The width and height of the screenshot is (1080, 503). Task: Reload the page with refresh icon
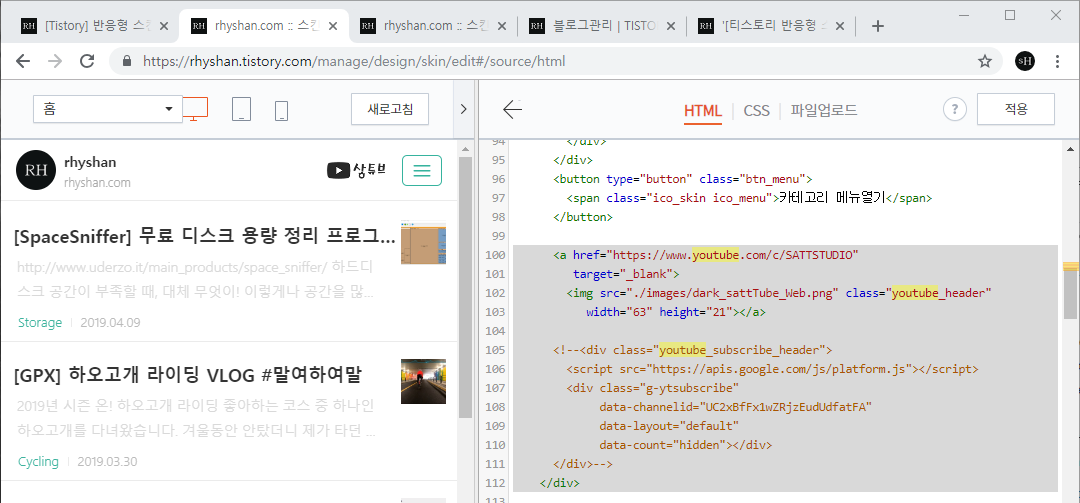click(x=87, y=61)
